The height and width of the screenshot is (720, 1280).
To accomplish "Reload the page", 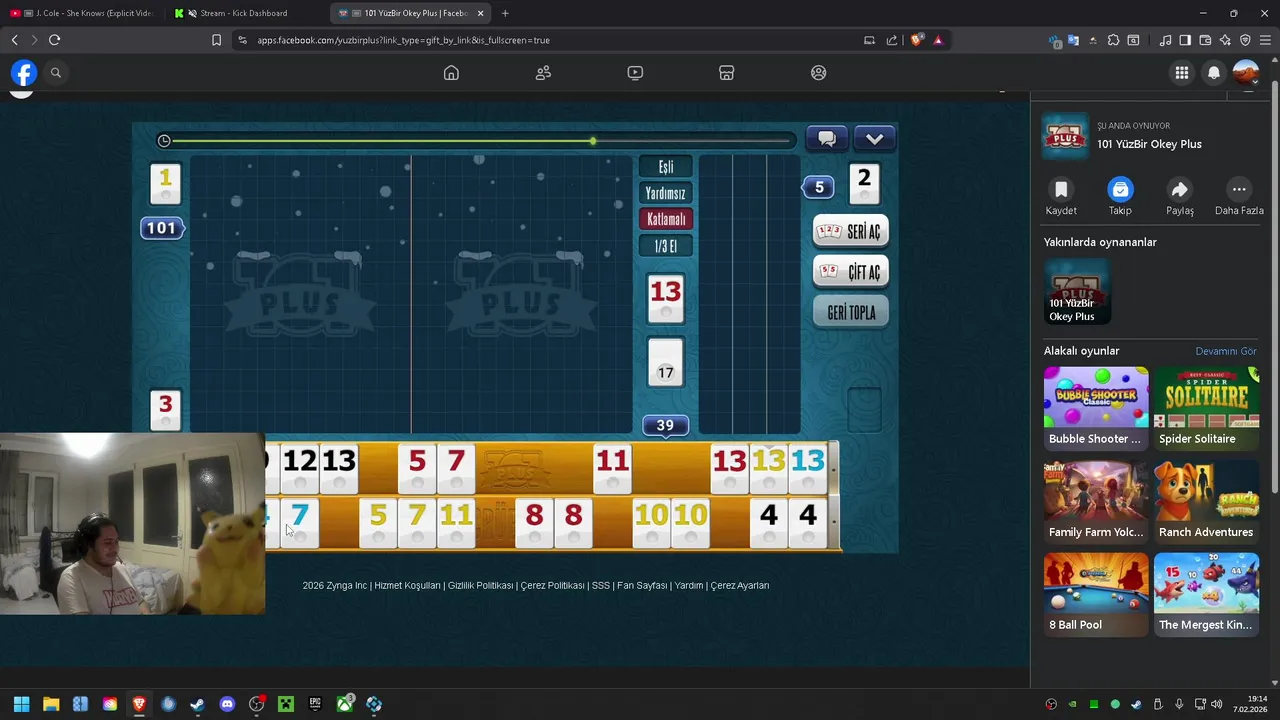I will pyautogui.click(x=54, y=40).
